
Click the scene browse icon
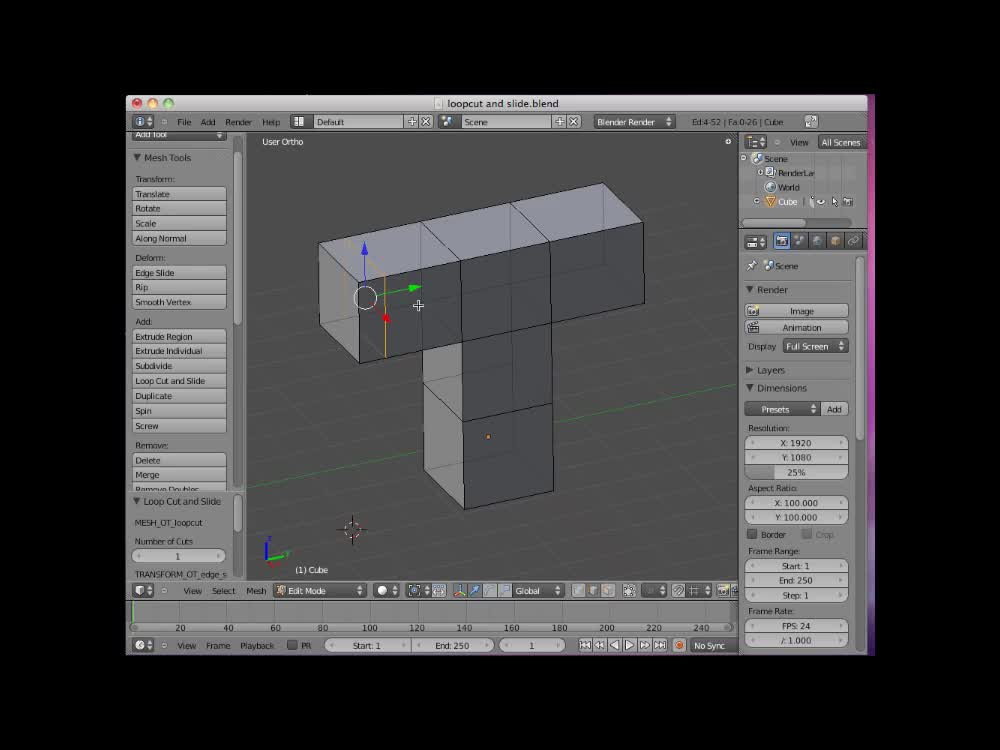[x=448, y=122]
